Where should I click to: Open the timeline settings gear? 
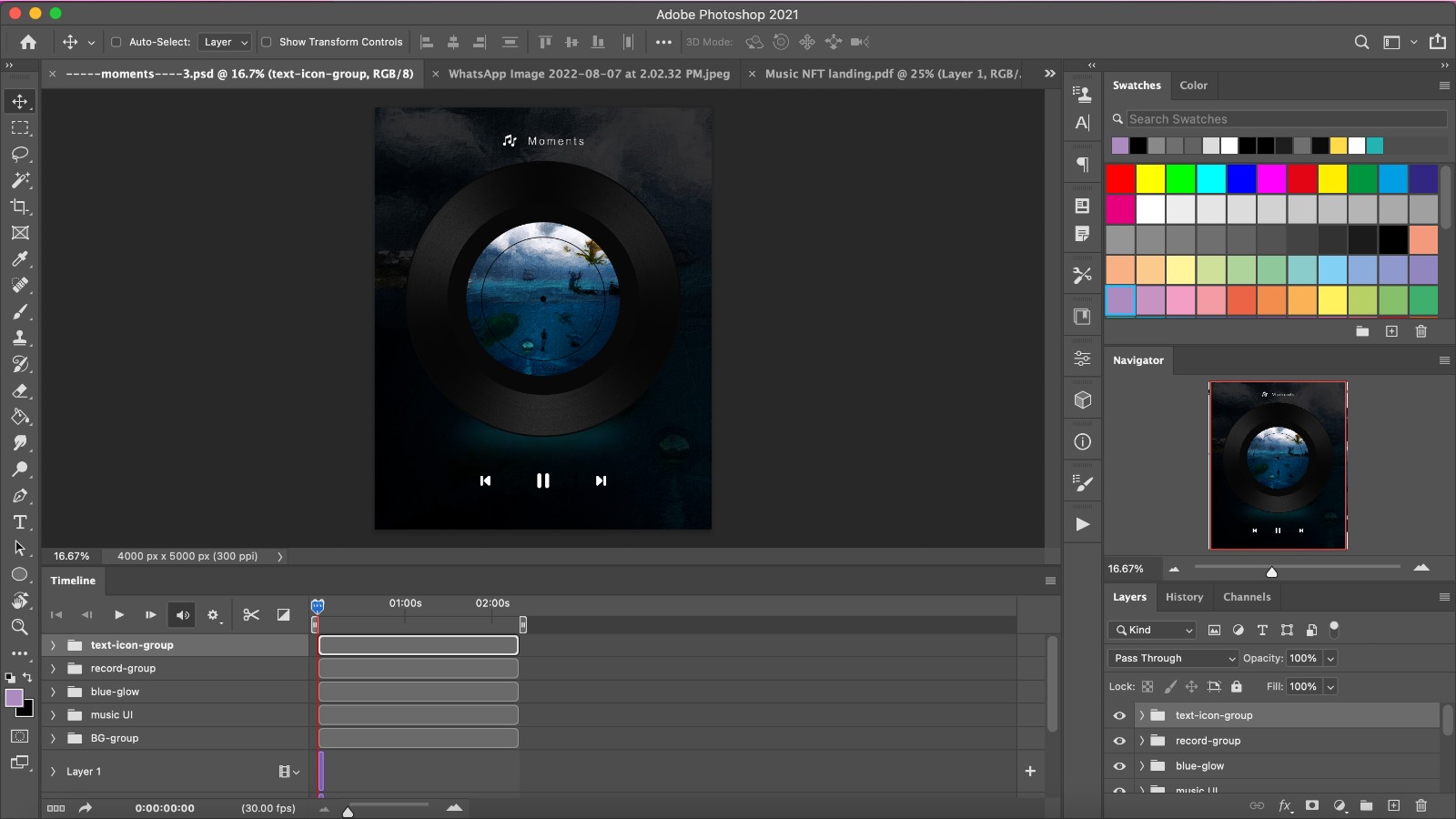[213, 615]
